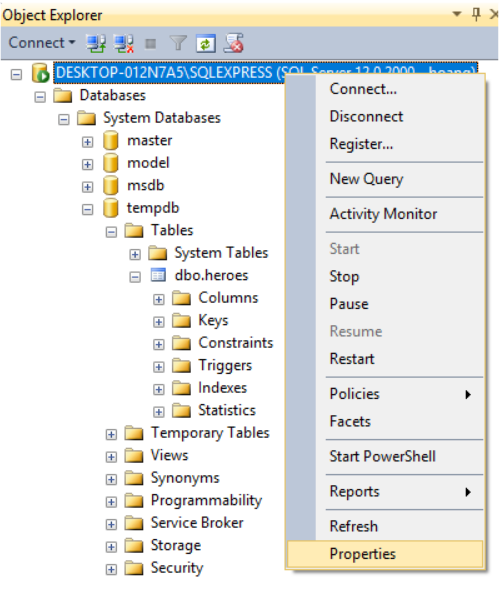Click the Storage folder icon
500x605 pixels.
coord(134,546)
